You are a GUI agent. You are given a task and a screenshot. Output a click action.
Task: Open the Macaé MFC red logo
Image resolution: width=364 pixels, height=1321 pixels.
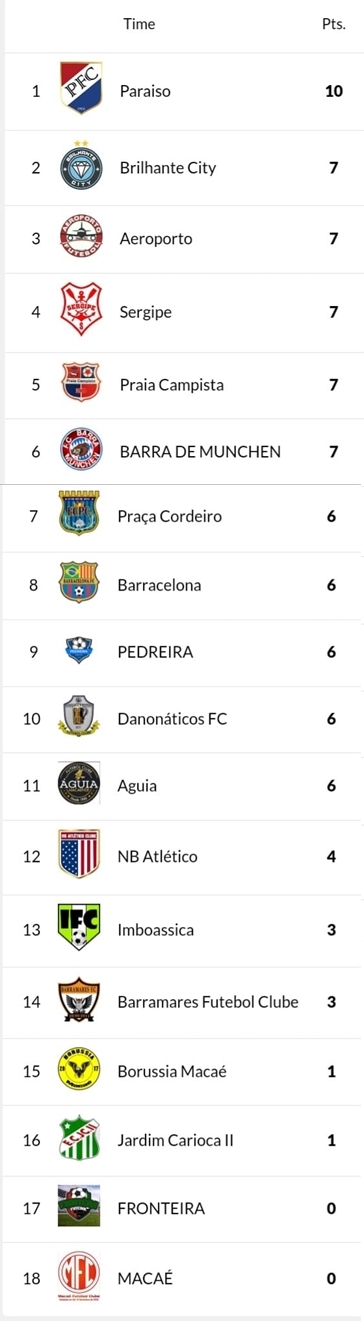point(79,1278)
